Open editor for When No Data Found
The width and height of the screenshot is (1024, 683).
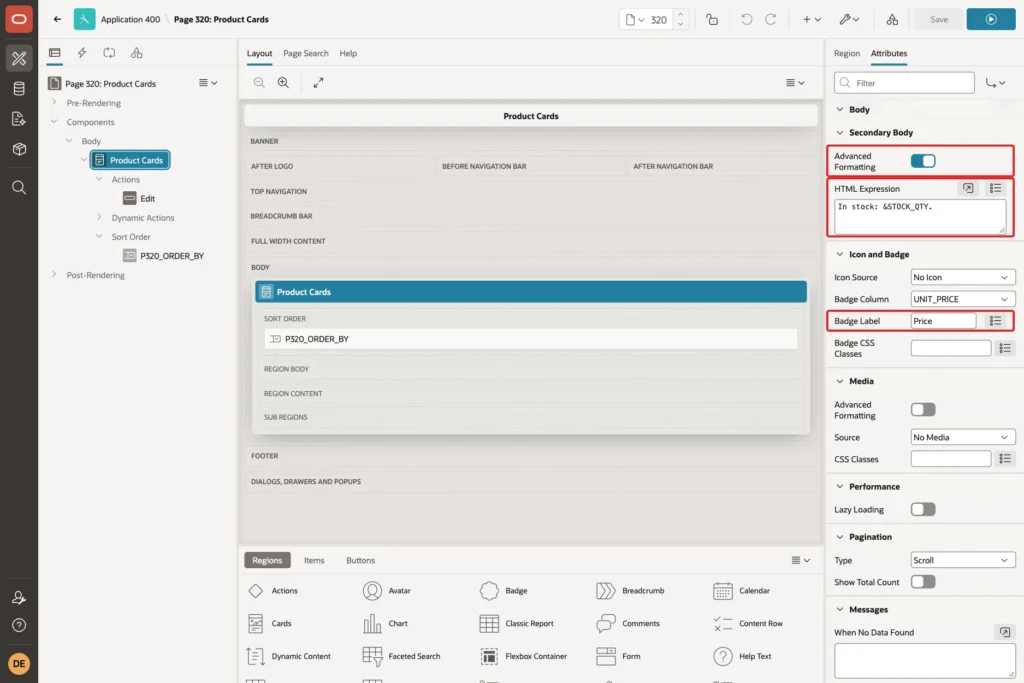[x=1004, y=632]
